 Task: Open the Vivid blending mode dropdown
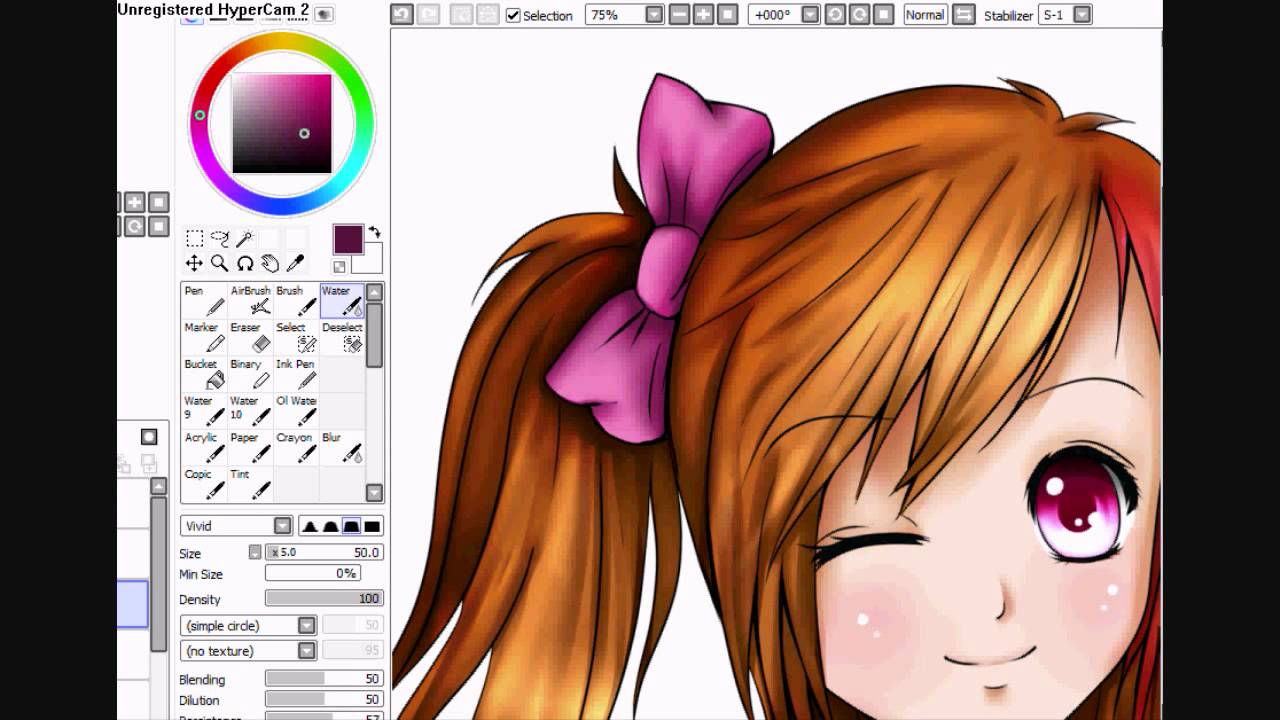(283, 526)
